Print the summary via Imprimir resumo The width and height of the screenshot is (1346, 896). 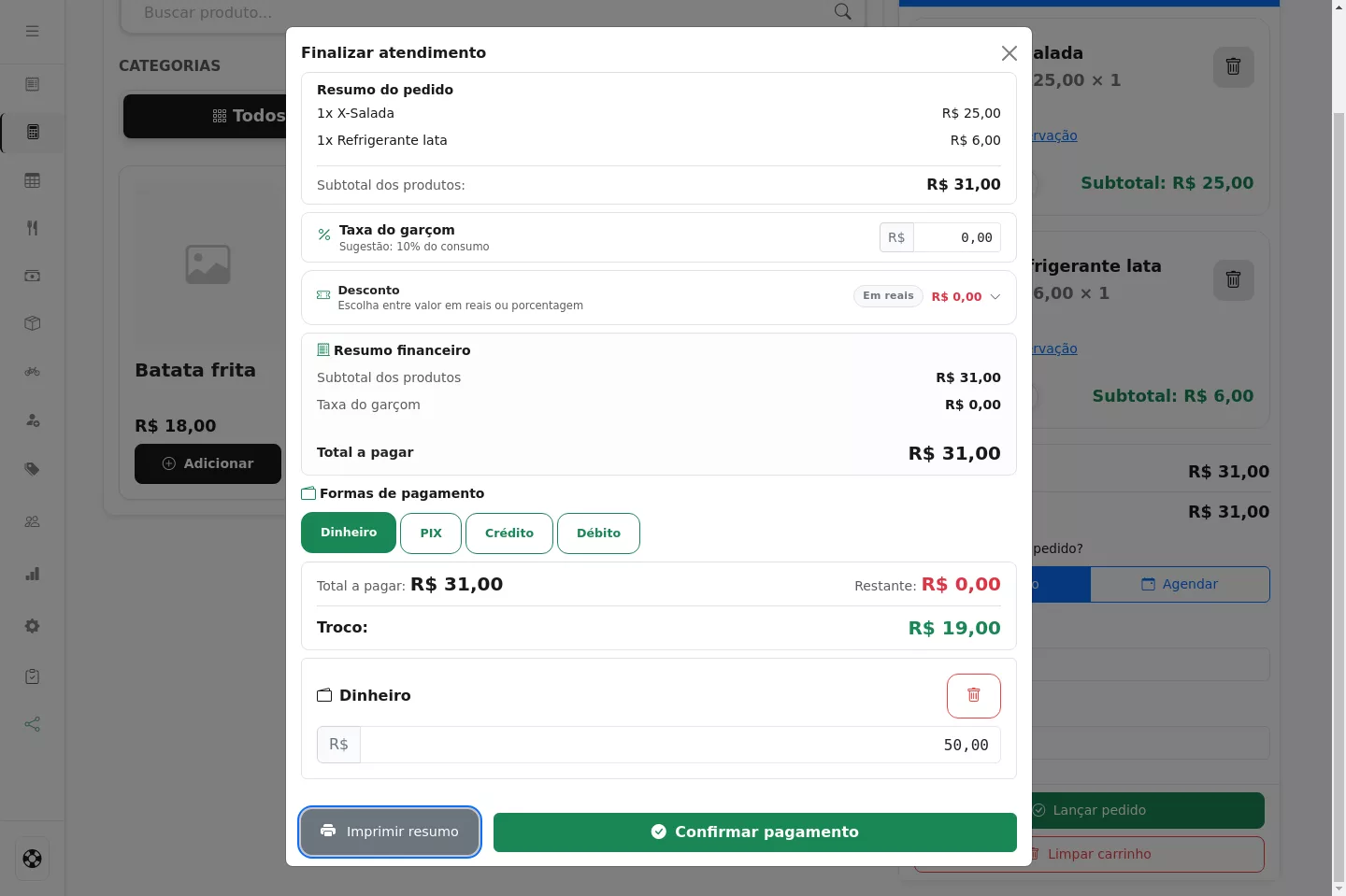(390, 832)
